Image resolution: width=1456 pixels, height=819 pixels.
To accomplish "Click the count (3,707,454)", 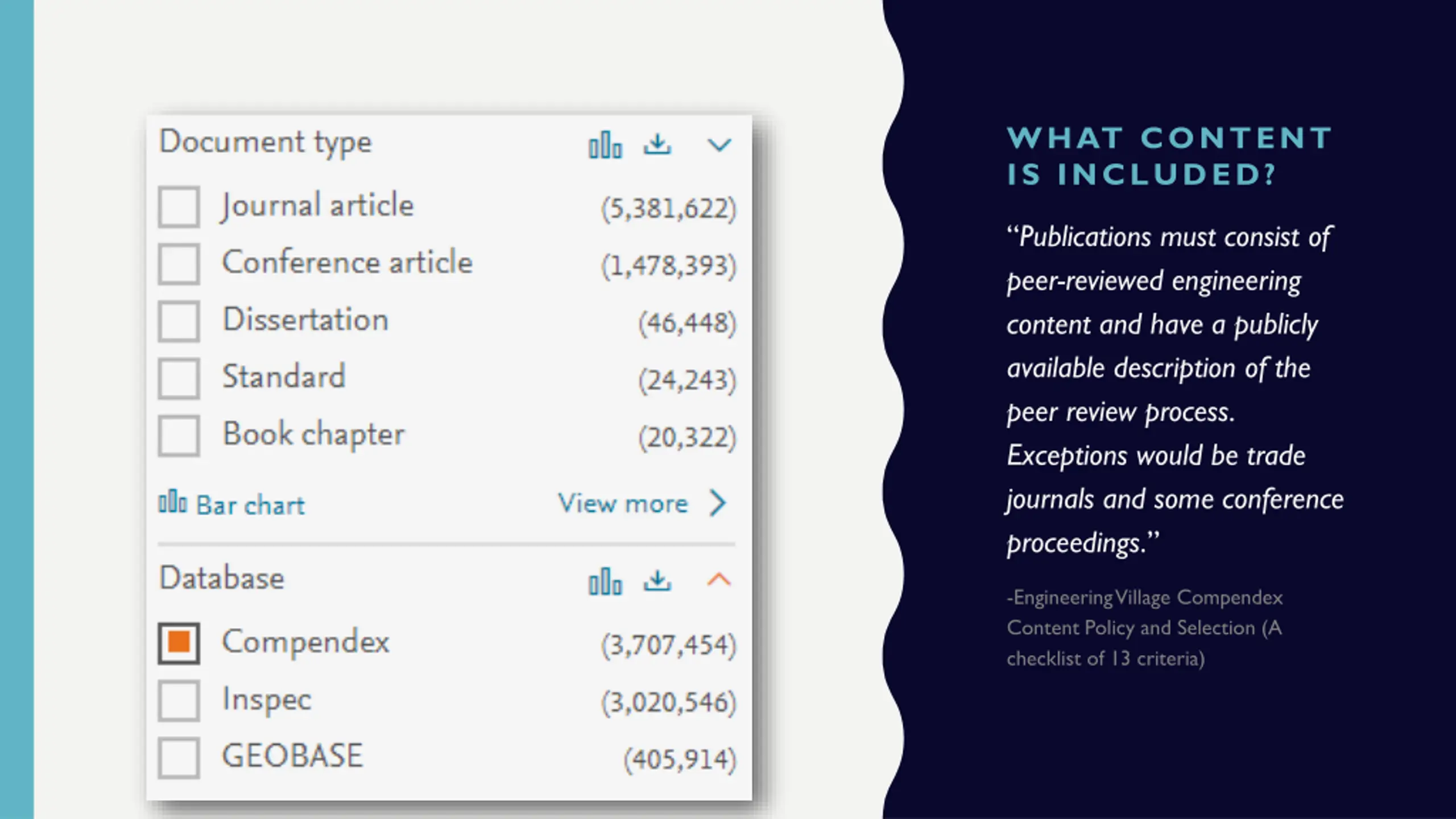I will 669,646.
